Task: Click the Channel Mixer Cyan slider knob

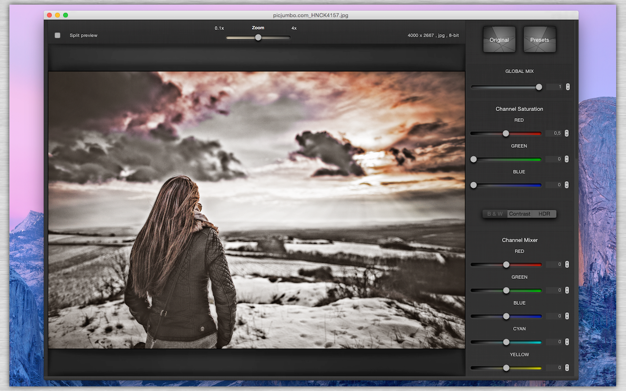Action: pos(506,342)
